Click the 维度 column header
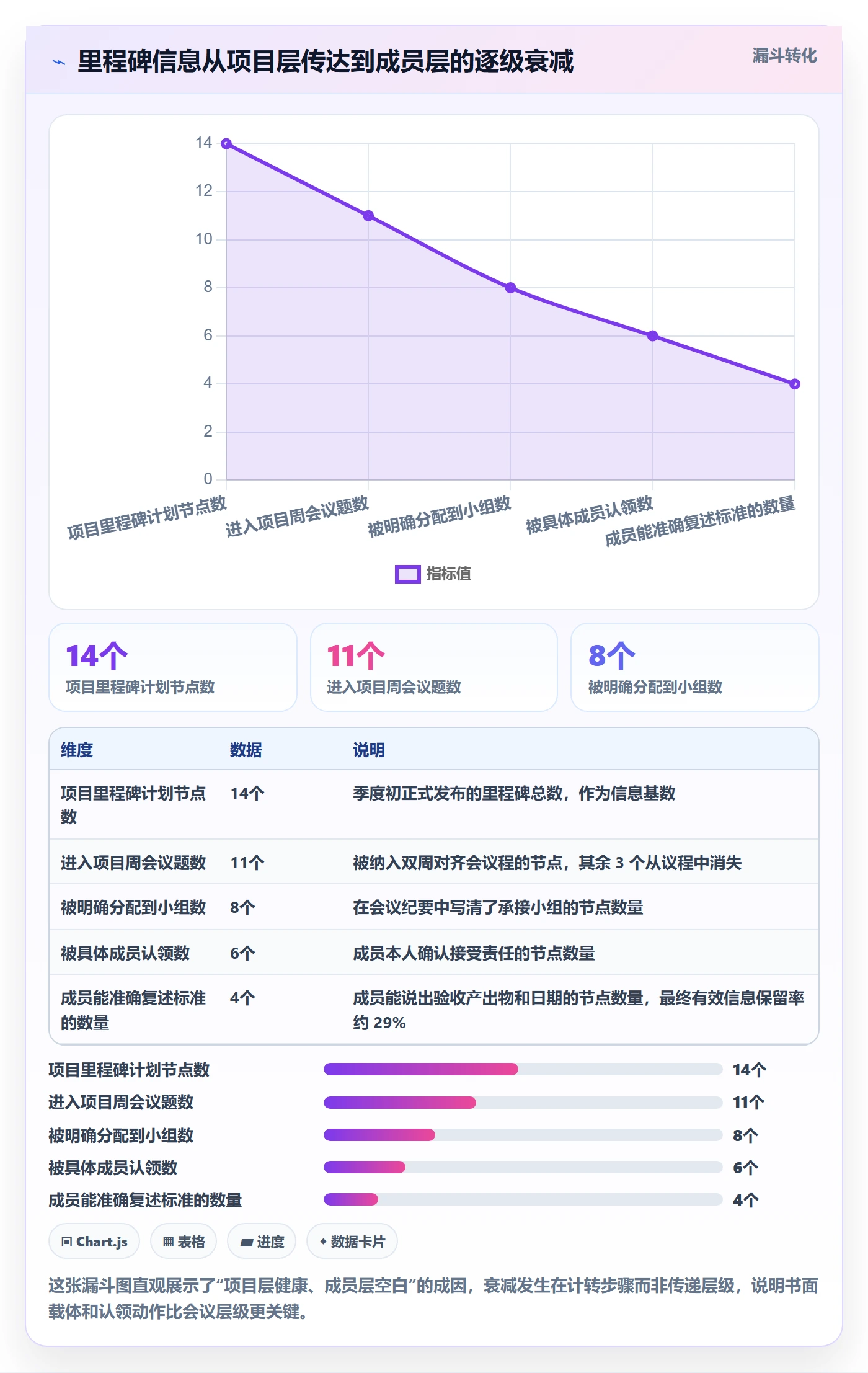This screenshot has height=1373, width=868. click(x=77, y=750)
